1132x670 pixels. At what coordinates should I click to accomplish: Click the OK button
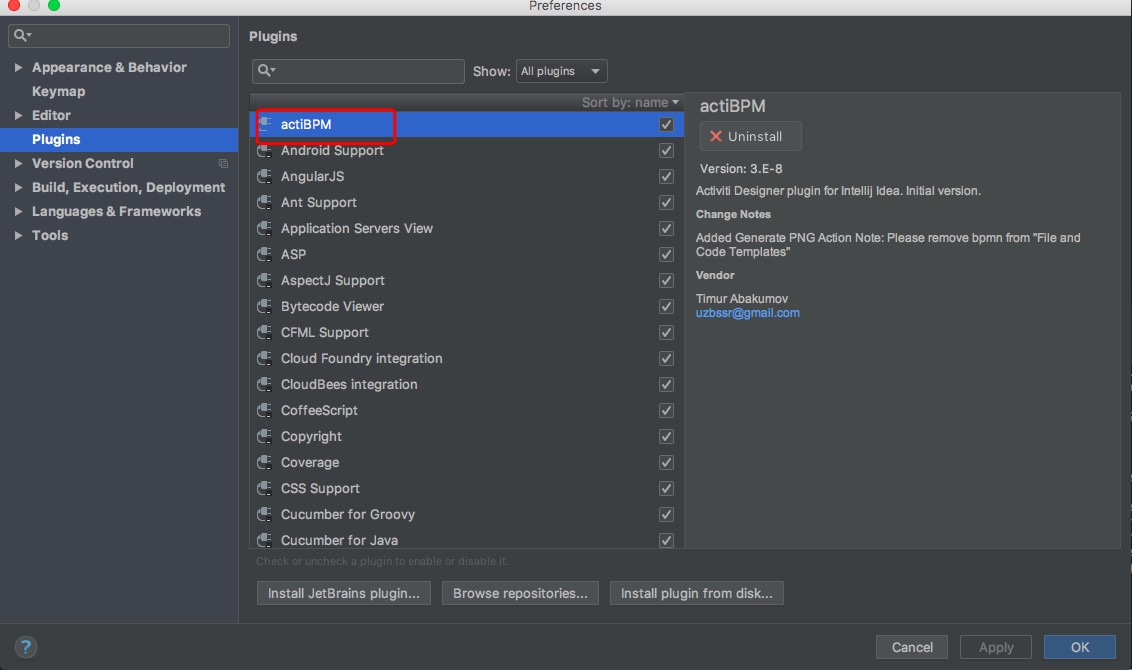(x=1079, y=647)
